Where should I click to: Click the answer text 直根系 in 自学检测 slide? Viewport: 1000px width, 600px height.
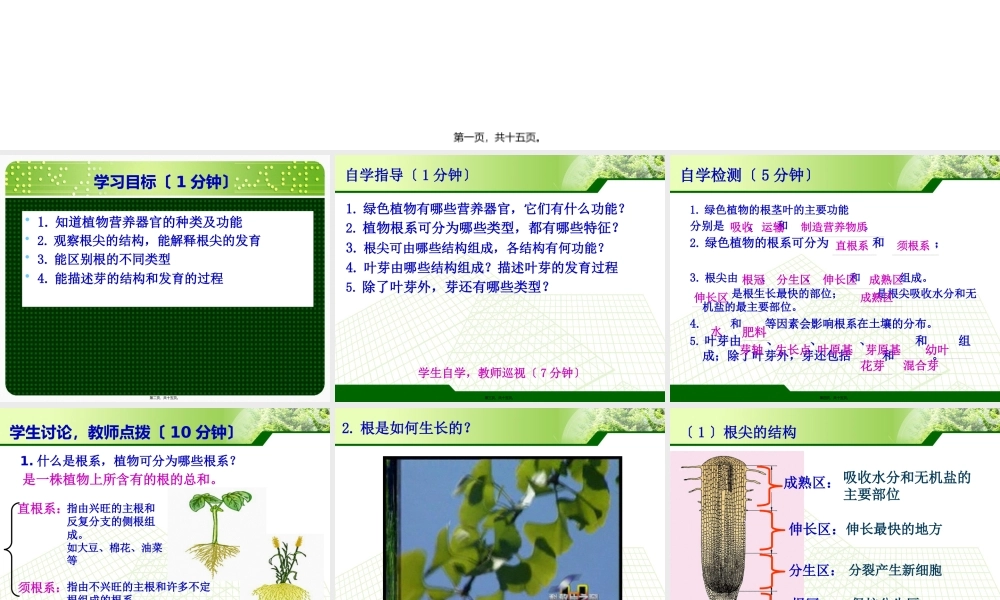pyautogui.click(x=852, y=245)
